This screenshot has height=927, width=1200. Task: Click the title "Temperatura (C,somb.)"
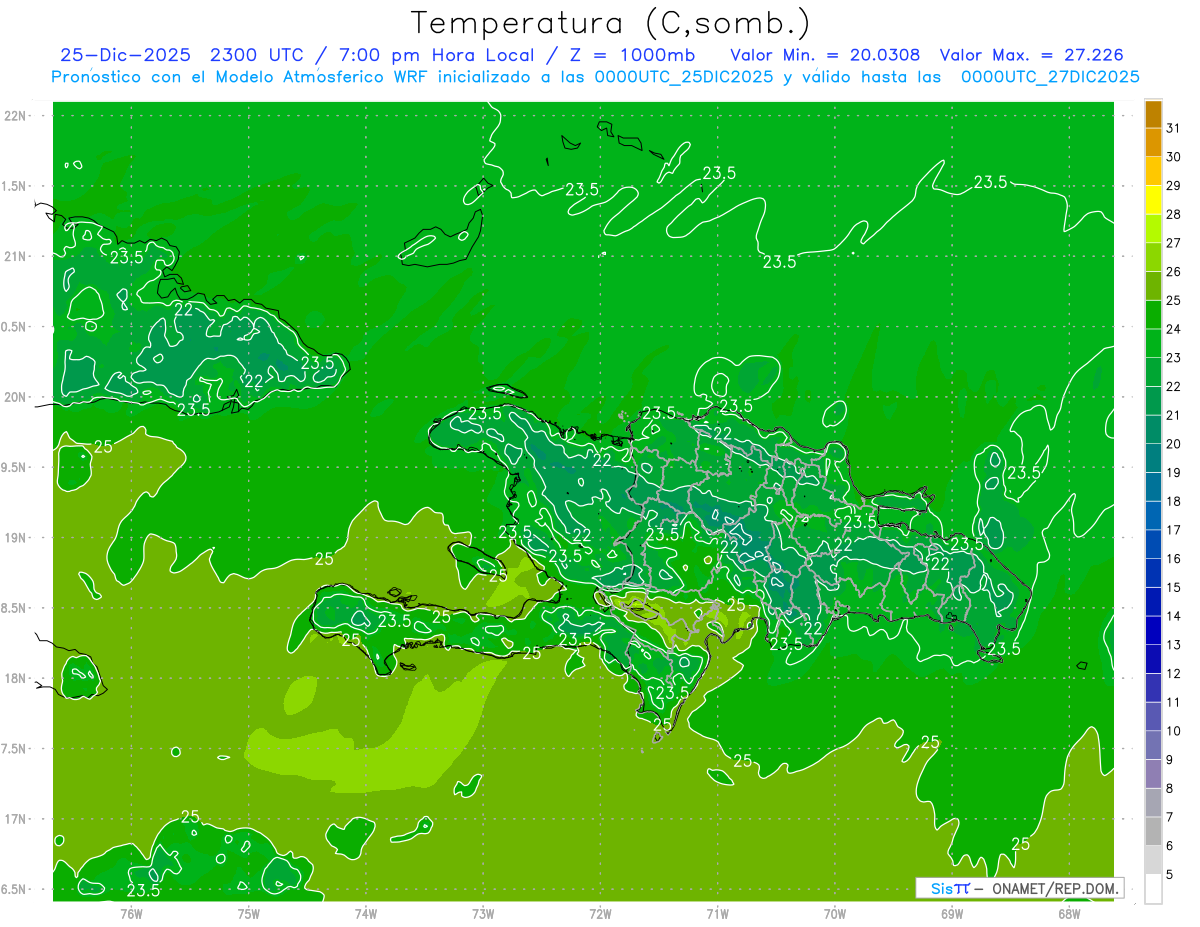(x=611, y=23)
